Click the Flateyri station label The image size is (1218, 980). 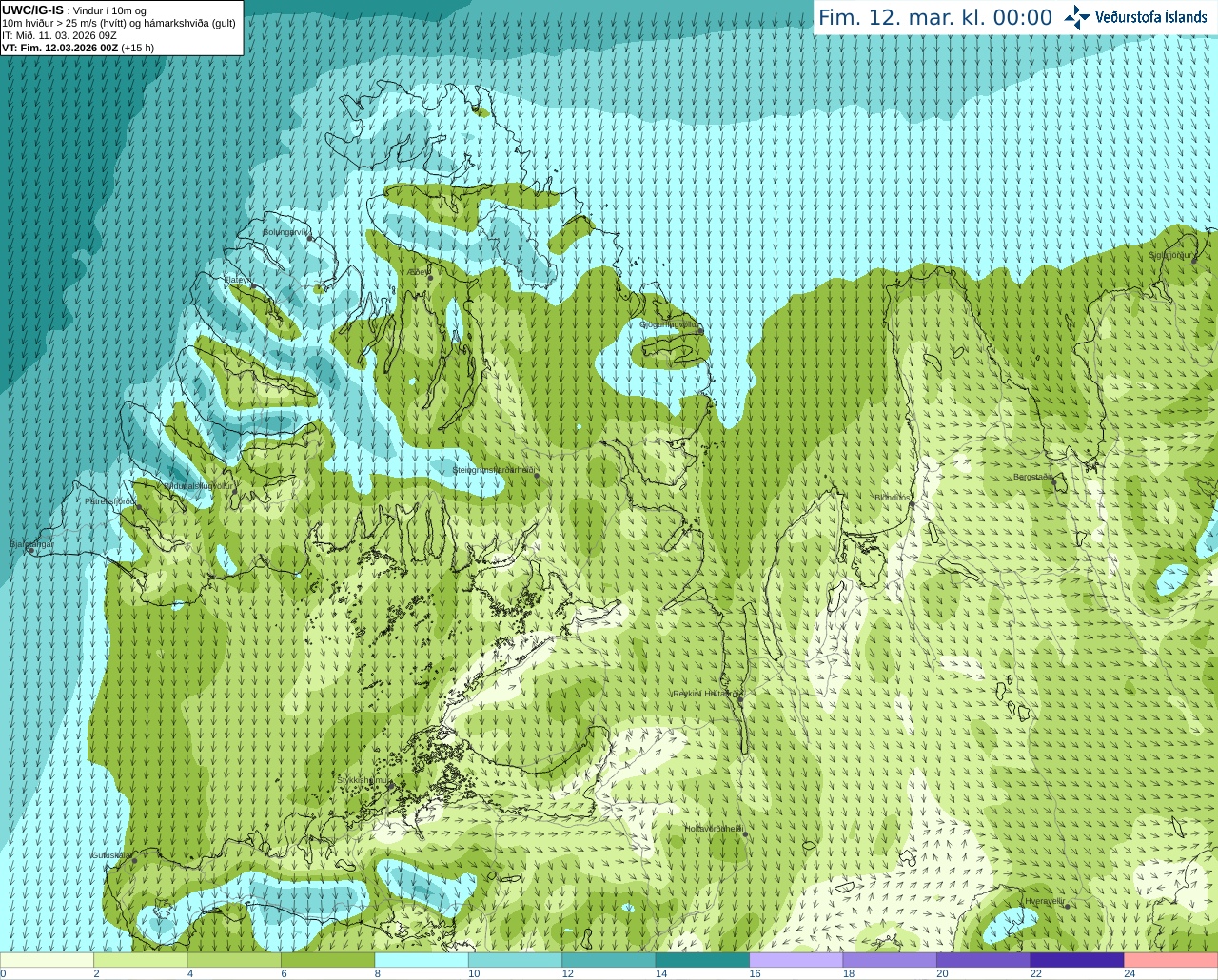pyautogui.click(x=238, y=280)
